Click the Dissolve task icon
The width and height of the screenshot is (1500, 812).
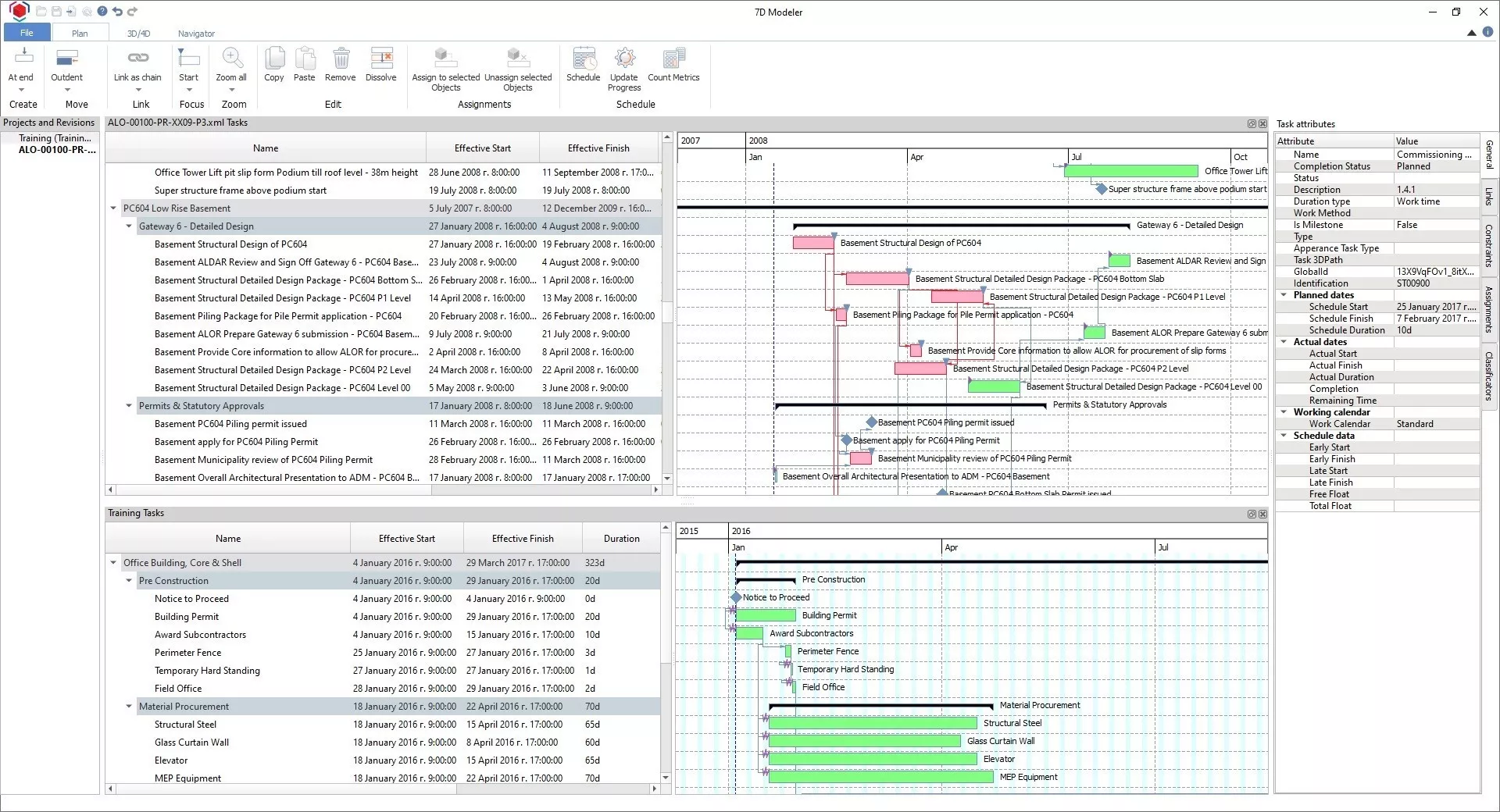[x=381, y=59]
